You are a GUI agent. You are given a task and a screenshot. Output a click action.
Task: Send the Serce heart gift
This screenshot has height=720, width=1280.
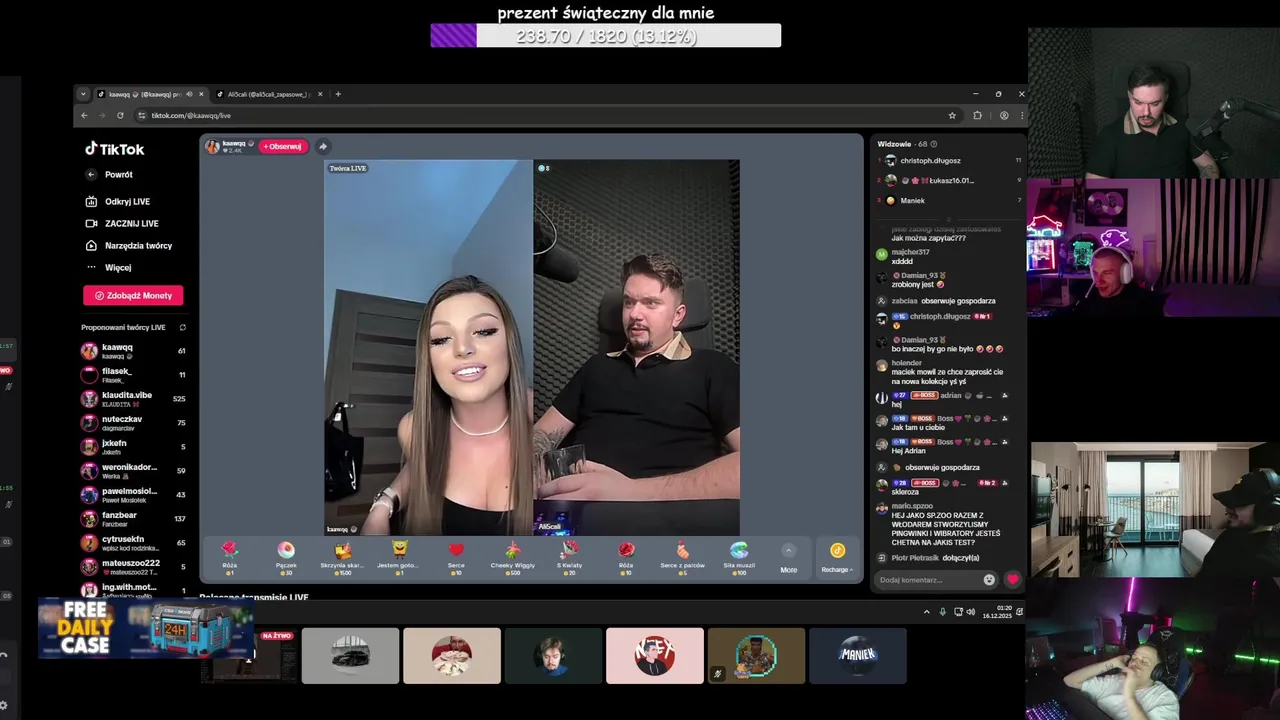click(456, 557)
